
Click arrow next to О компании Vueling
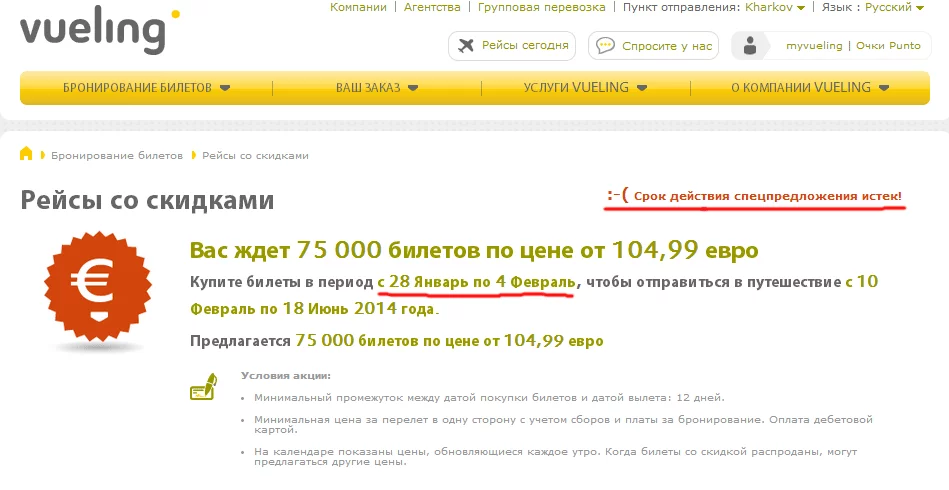(x=884, y=88)
